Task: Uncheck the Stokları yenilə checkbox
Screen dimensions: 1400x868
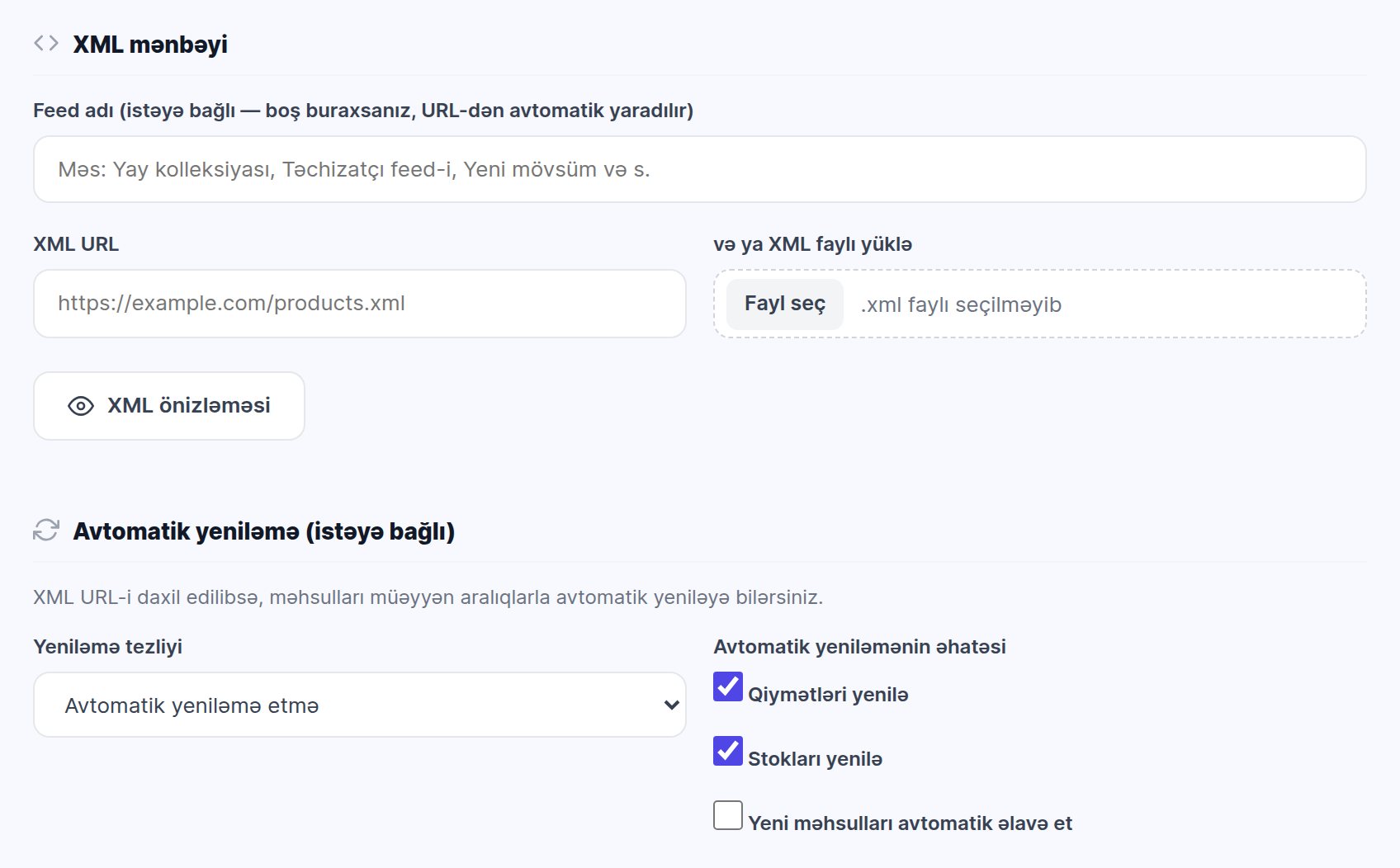Action: (x=728, y=751)
